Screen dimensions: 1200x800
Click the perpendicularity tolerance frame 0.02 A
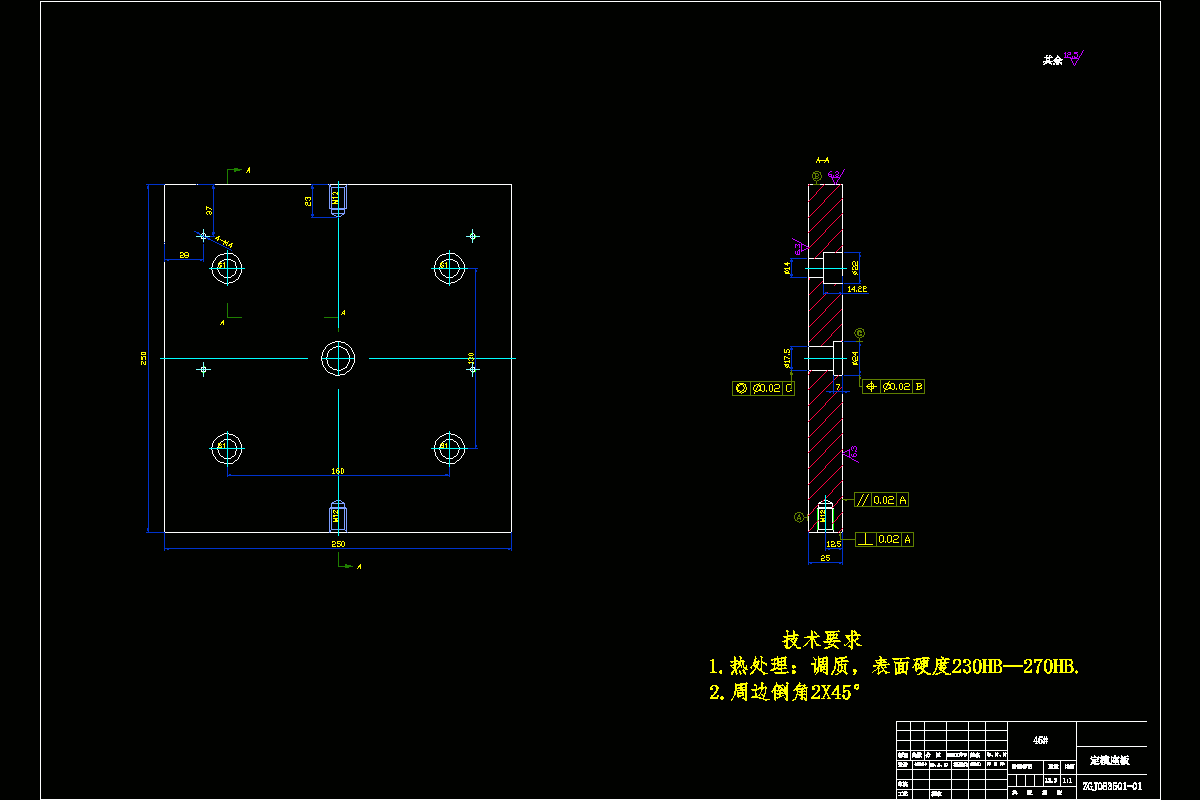point(885,539)
